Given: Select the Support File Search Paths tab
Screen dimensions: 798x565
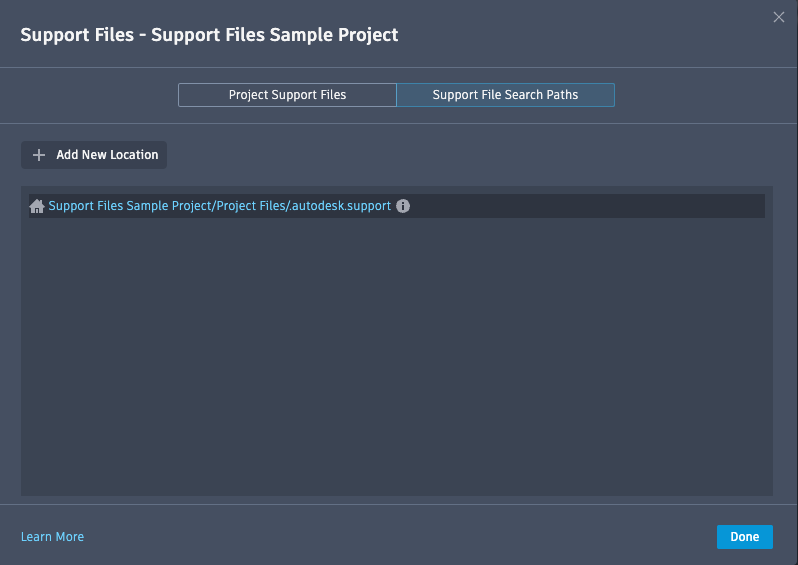Looking at the screenshot, I should 505,95.
